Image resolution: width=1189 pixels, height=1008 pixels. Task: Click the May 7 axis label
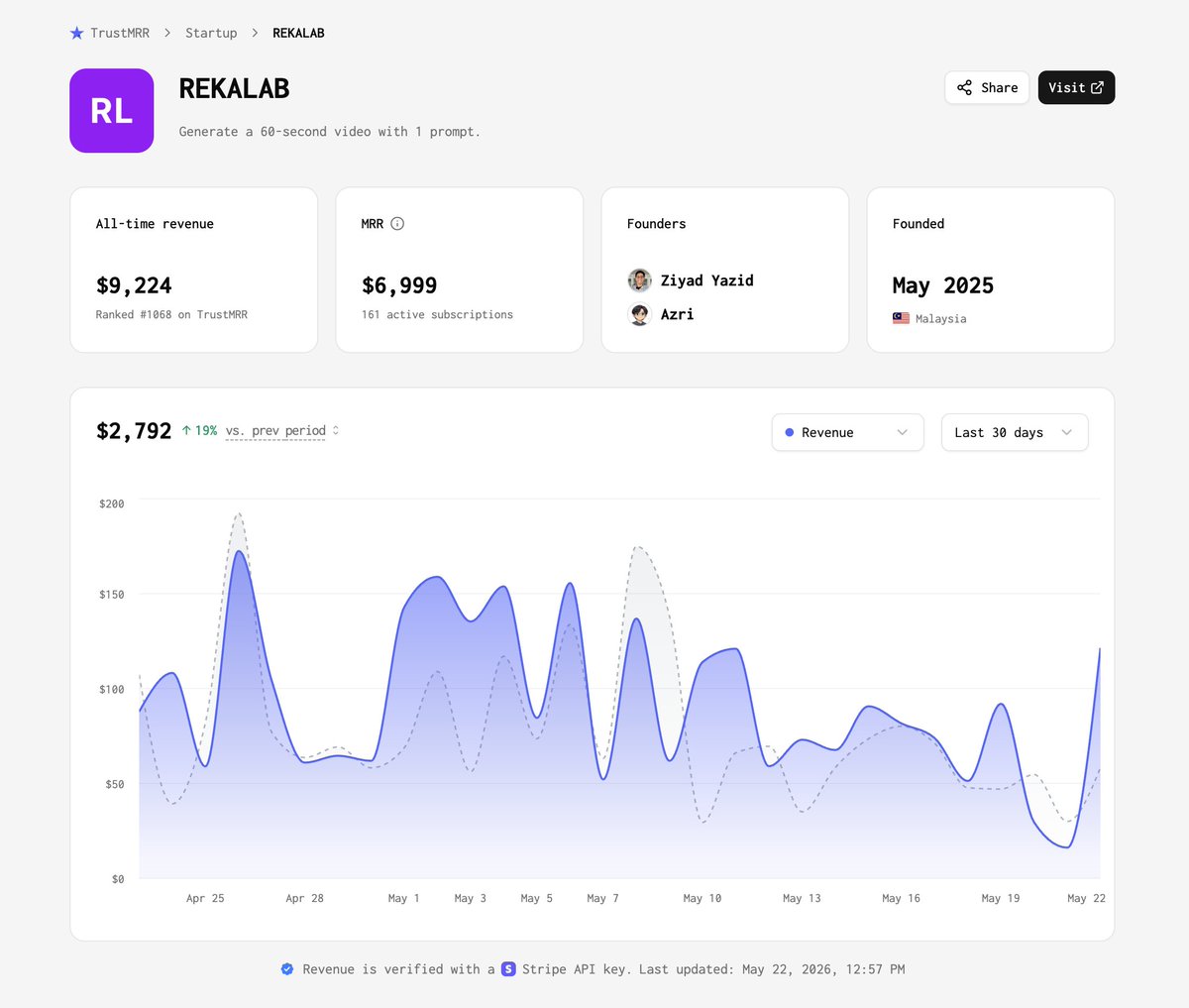602,898
